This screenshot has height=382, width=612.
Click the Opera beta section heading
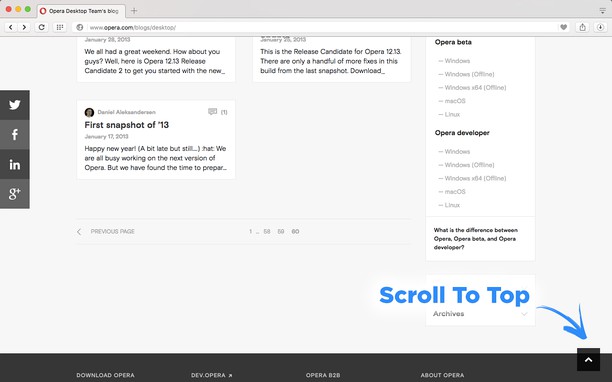[453, 42]
